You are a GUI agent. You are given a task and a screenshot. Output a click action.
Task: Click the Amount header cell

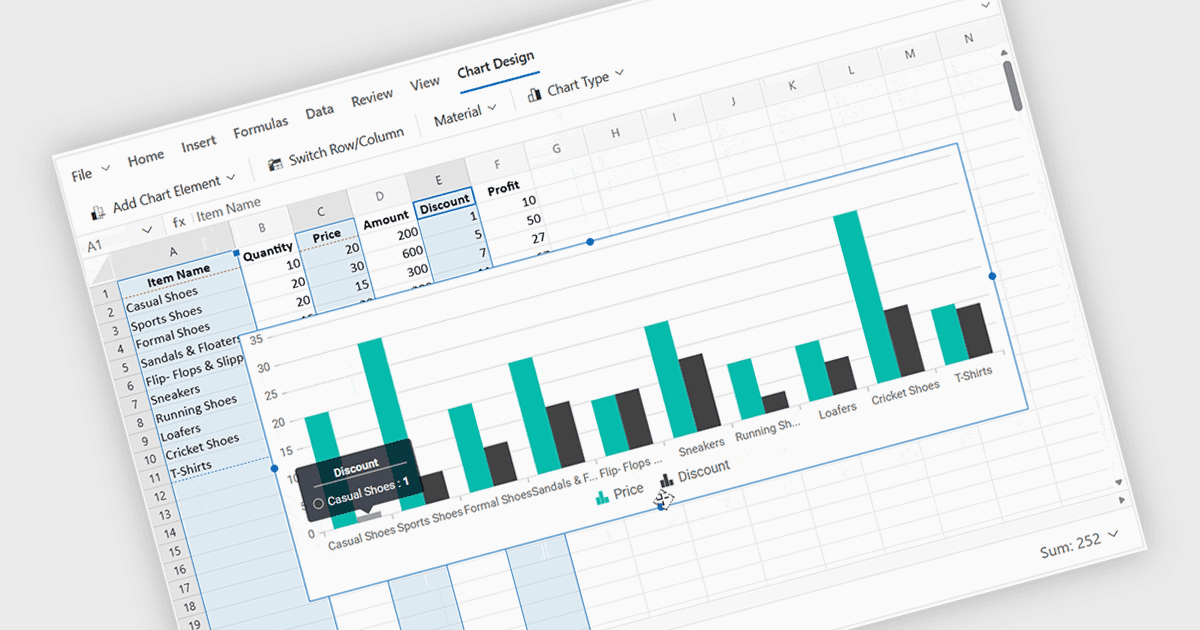point(385,217)
